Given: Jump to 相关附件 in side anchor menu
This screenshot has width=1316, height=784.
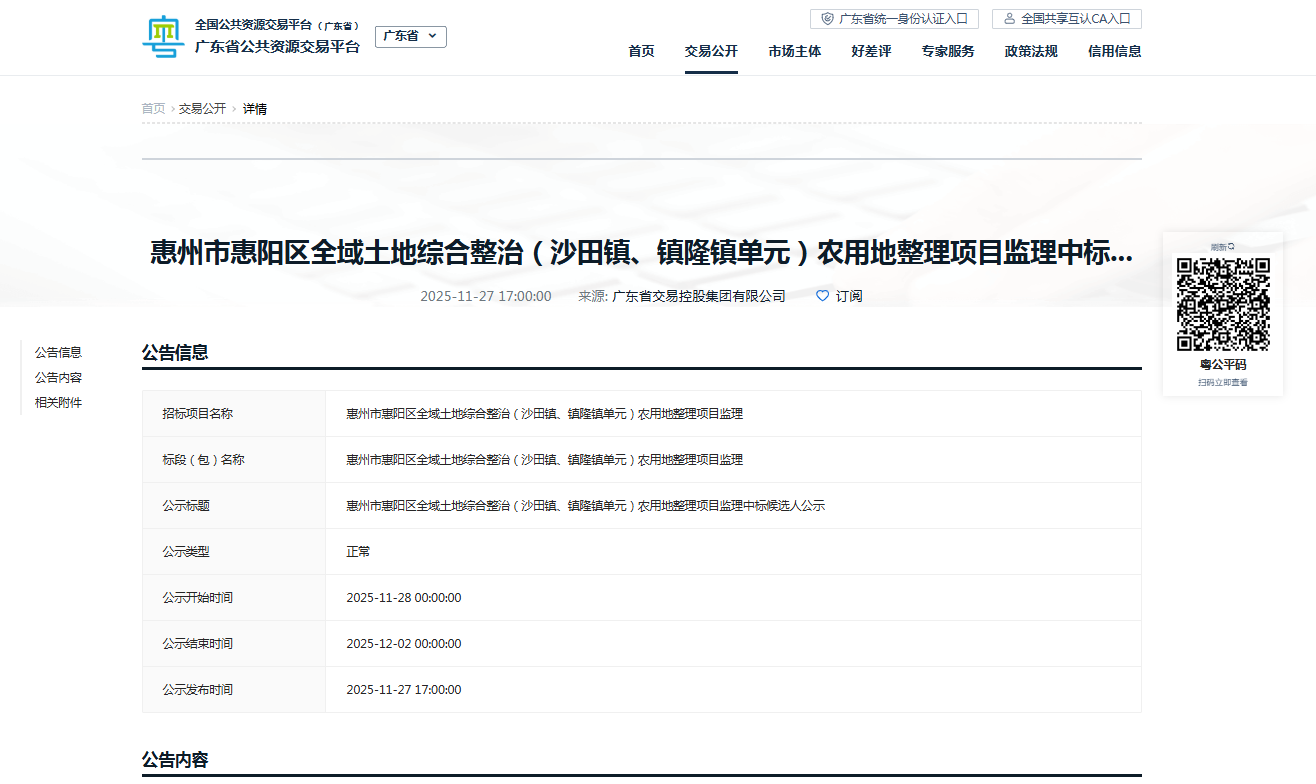Looking at the screenshot, I should point(58,403).
